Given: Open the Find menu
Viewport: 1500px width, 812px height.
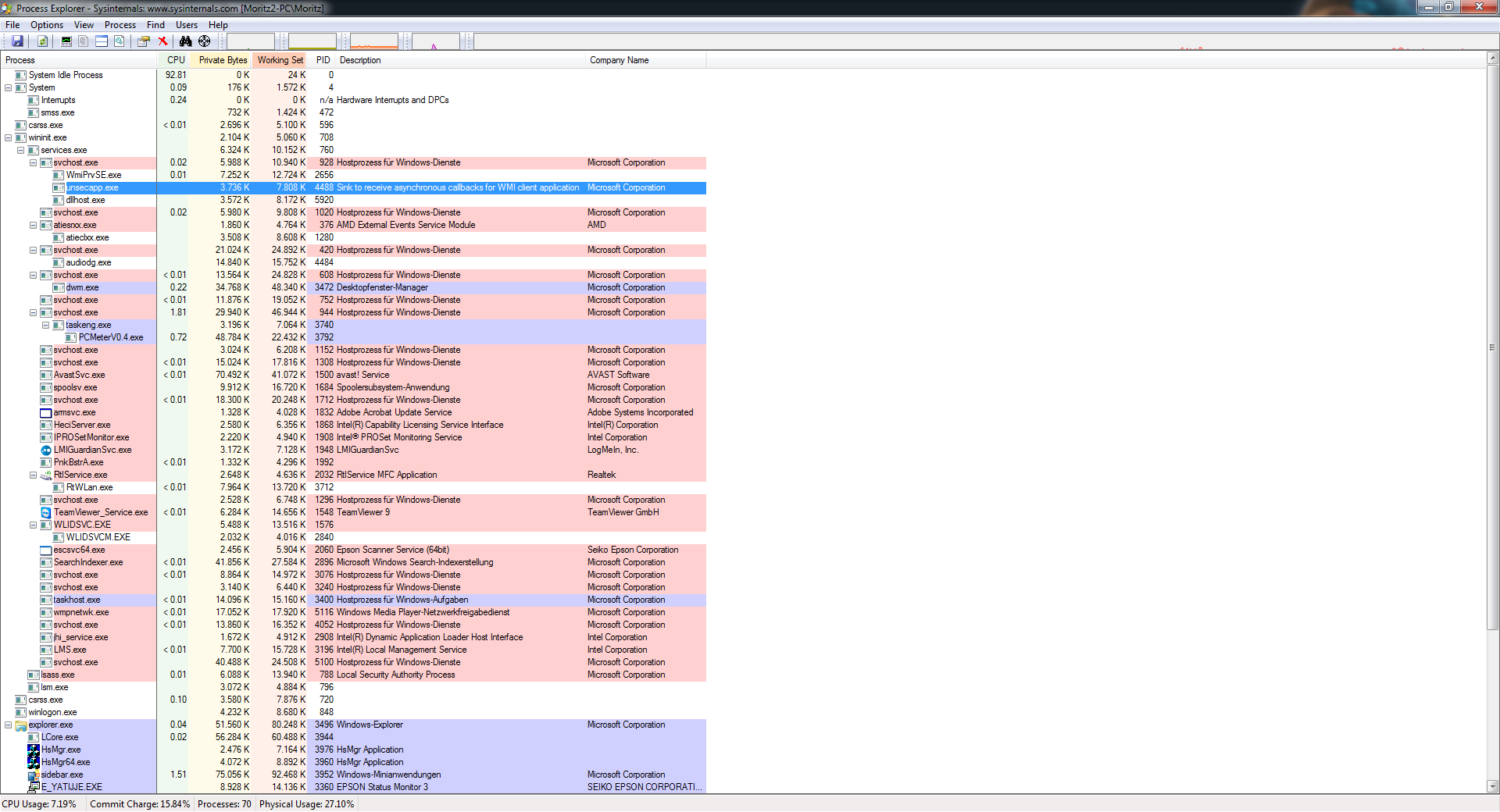Looking at the screenshot, I should pos(155,25).
